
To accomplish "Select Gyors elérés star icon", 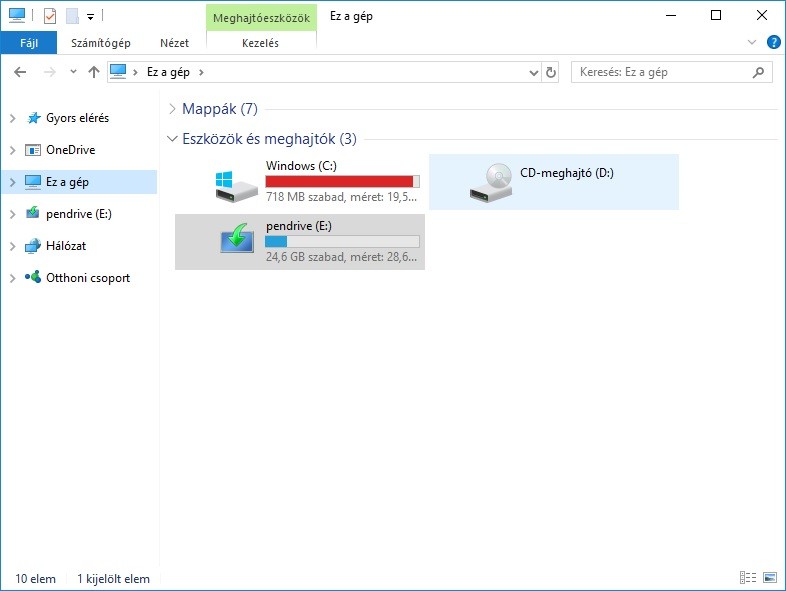I will [34, 118].
